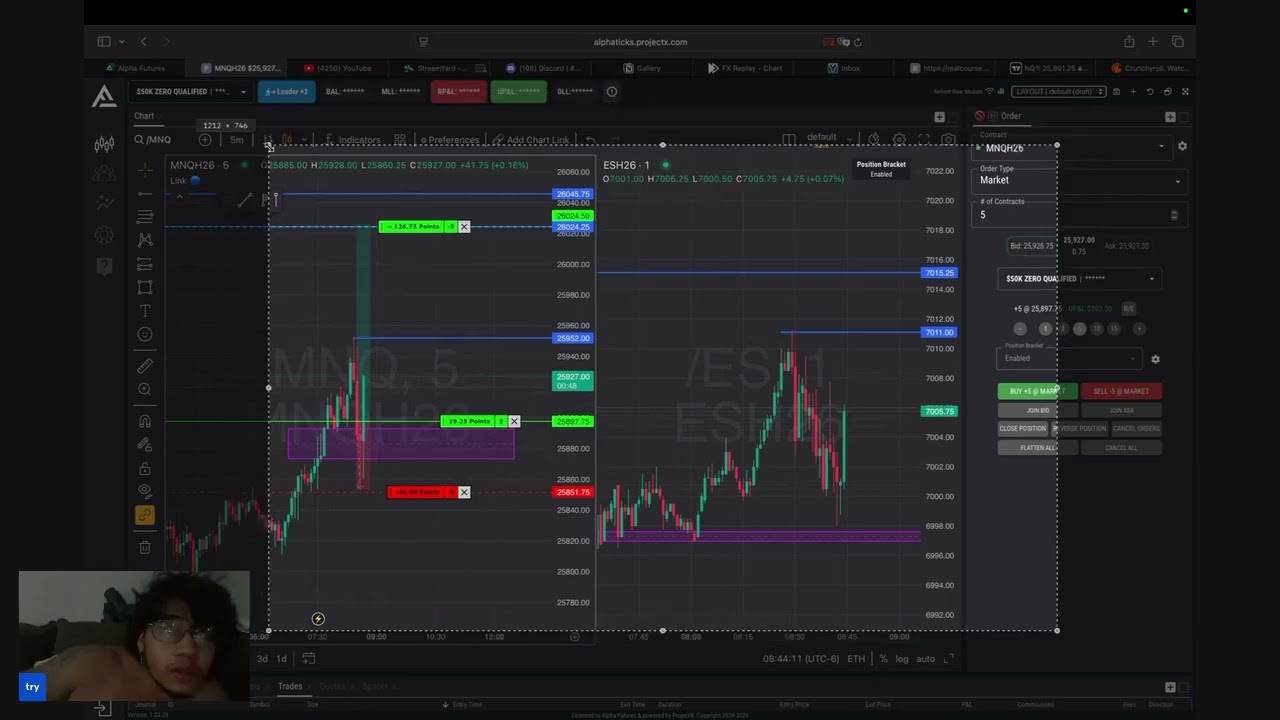Switch to the YouTube browser tab
The height and width of the screenshot is (720, 1280).
pyautogui.click(x=337, y=68)
